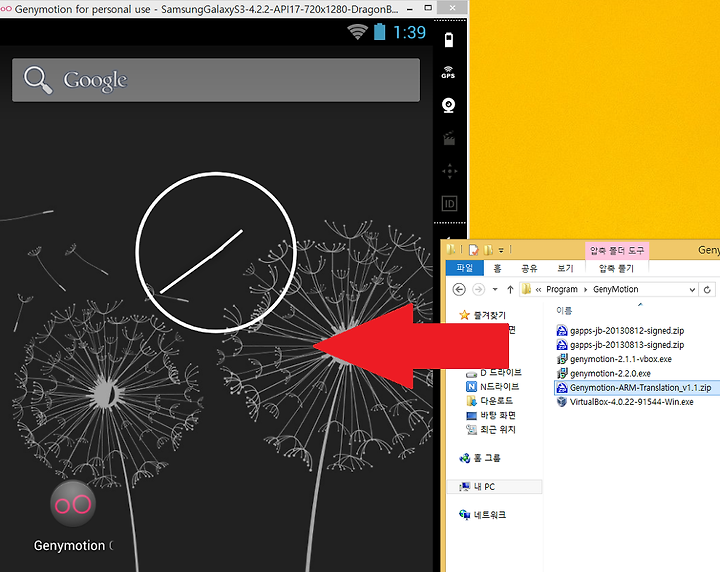The image size is (720, 572).
Task: Open the Genymotion device ID widget
Action: pyautogui.click(x=449, y=203)
